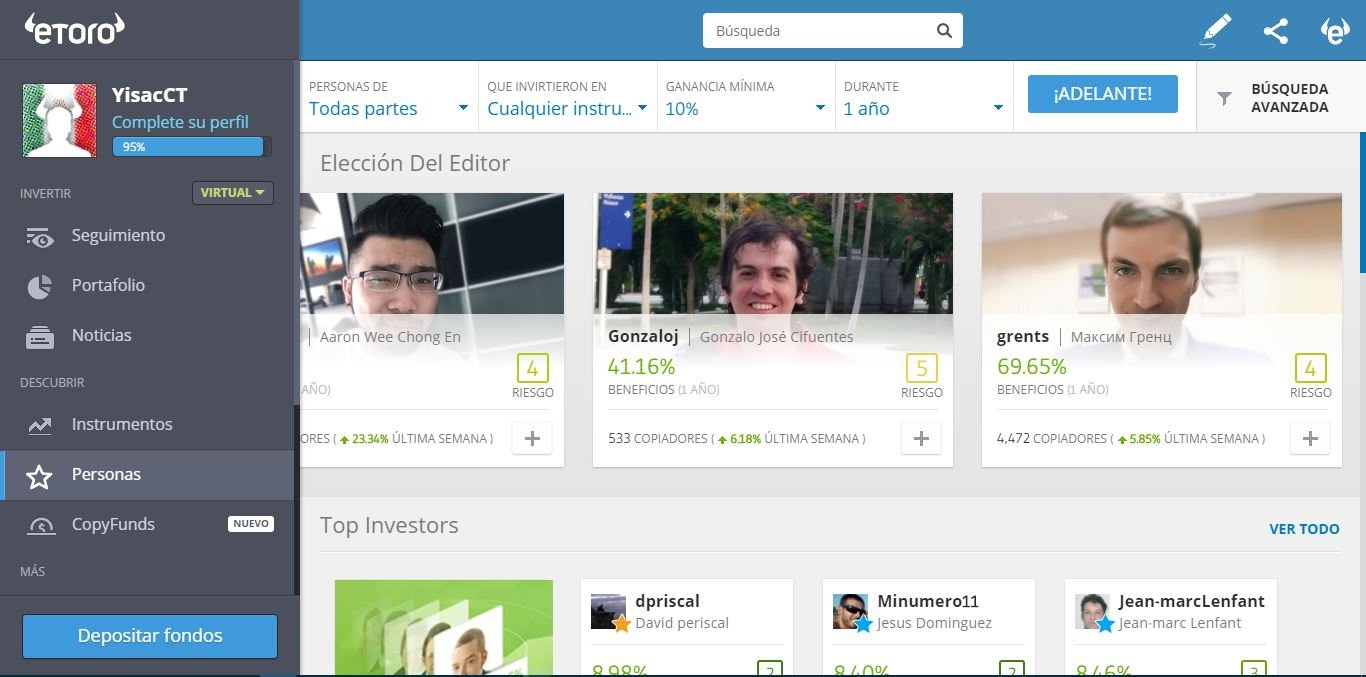Click dpriscal's avatar picture

(x=608, y=612)
